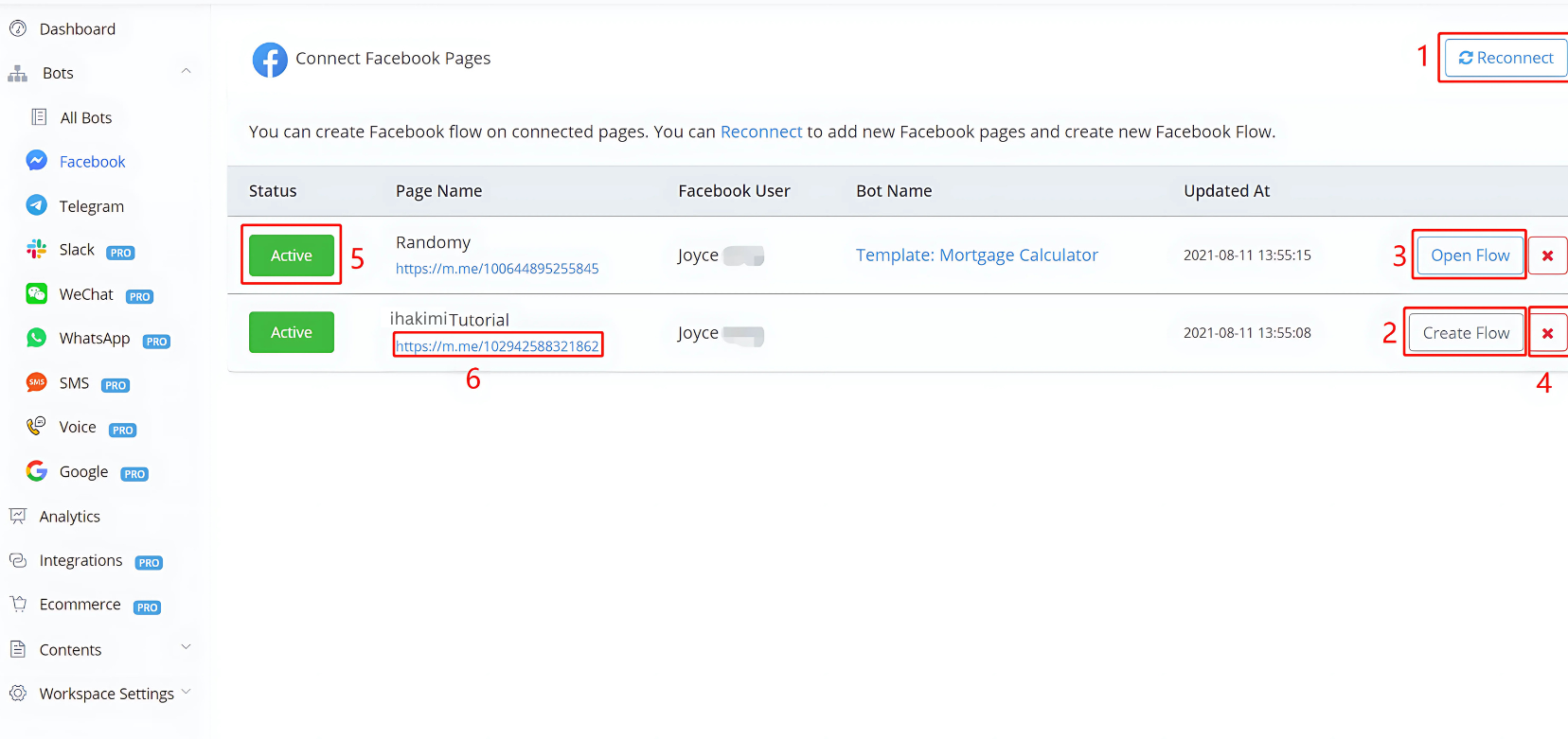
Task: Expand the Workspace Settings section
Action: [x=186, y=693]
